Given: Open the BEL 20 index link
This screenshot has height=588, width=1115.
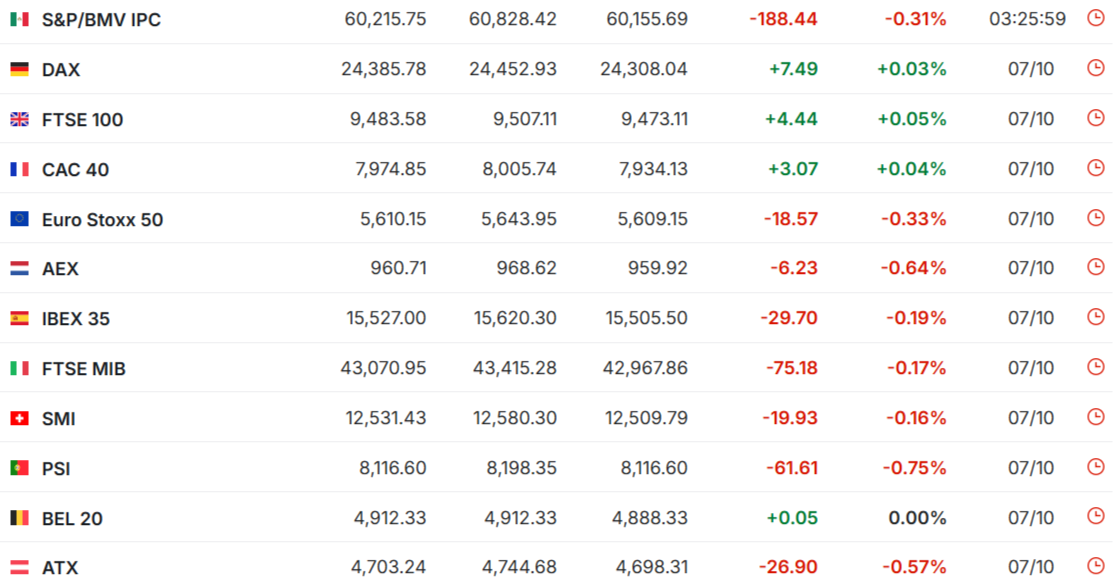Looking at the screenshot, I should coord(73,518).
